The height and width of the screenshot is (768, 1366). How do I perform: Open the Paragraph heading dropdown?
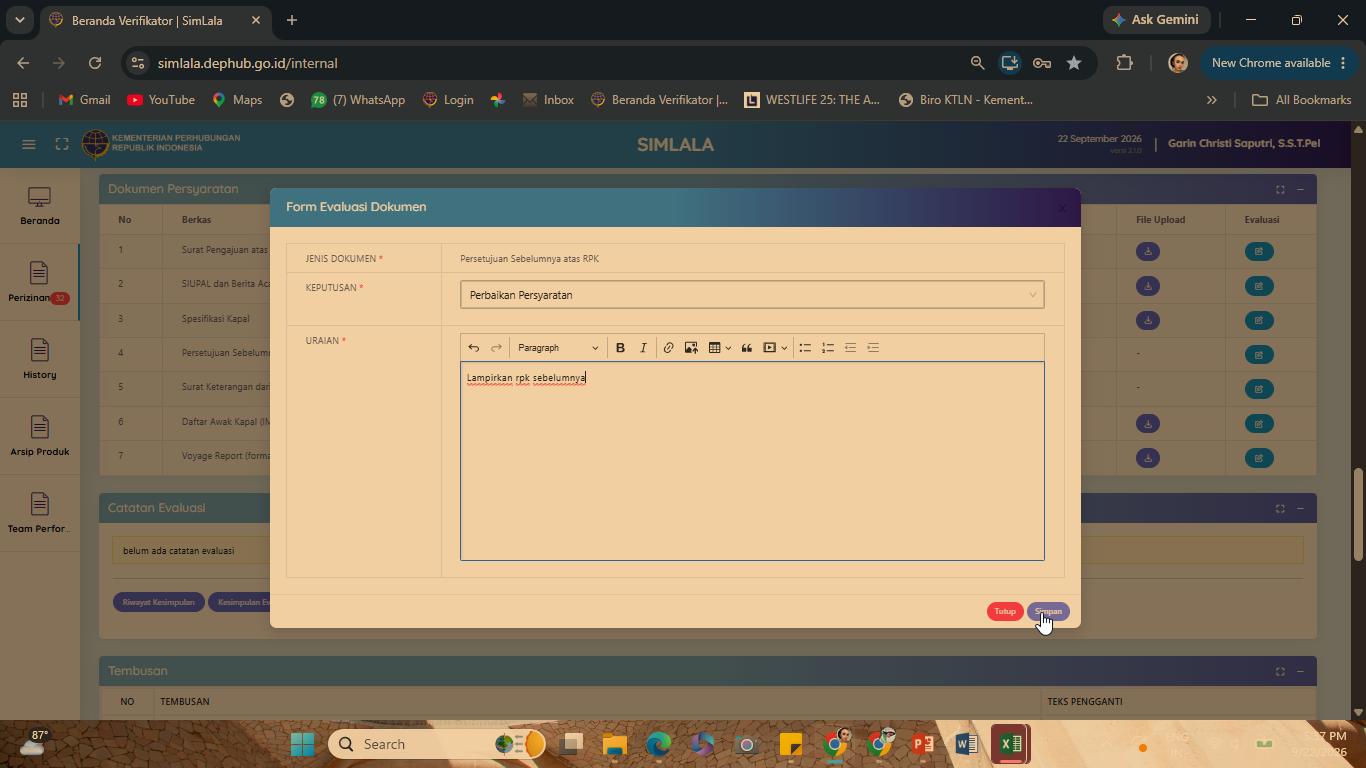pyautogui.click(x=558, y=348)
